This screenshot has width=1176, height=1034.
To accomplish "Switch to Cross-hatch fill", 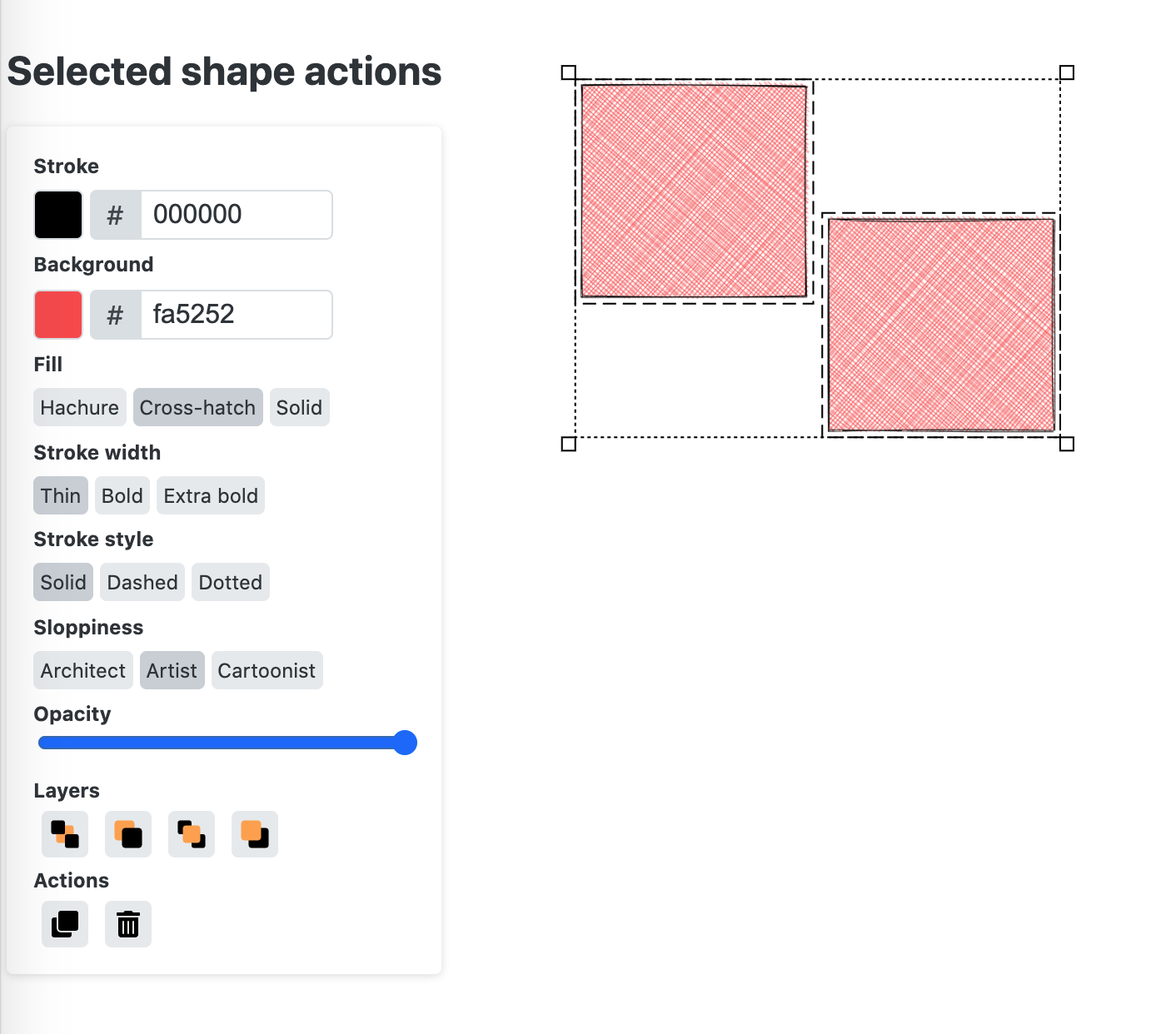I will 197,407.
